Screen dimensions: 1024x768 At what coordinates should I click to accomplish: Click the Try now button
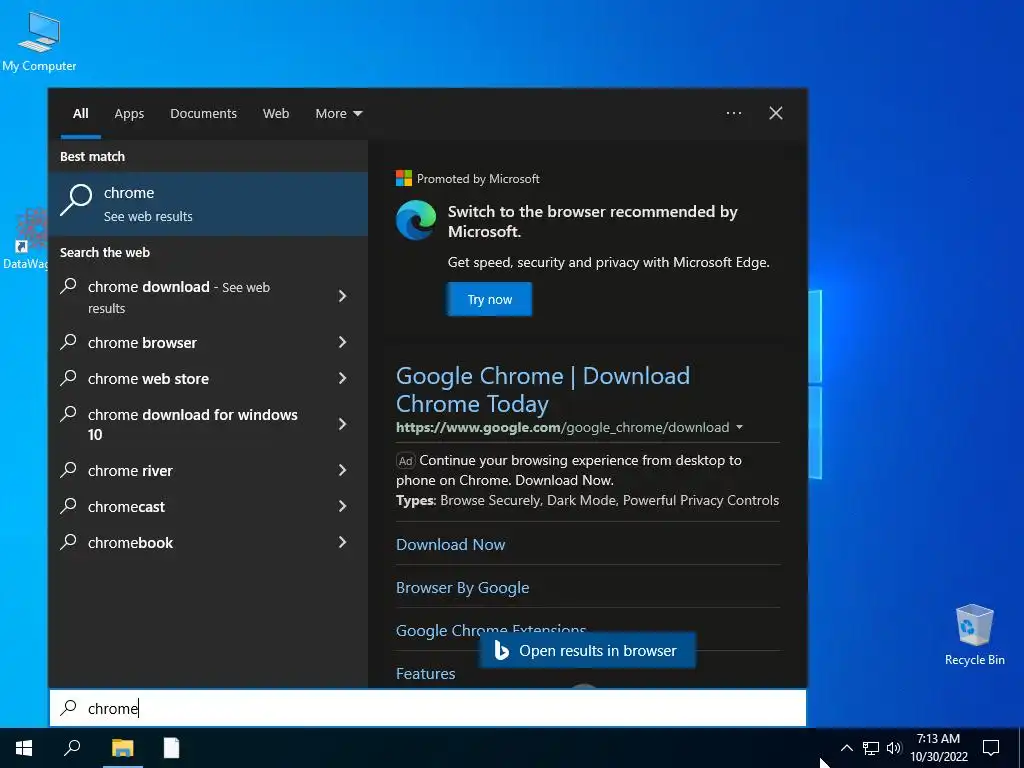click(x=490, y=299)
